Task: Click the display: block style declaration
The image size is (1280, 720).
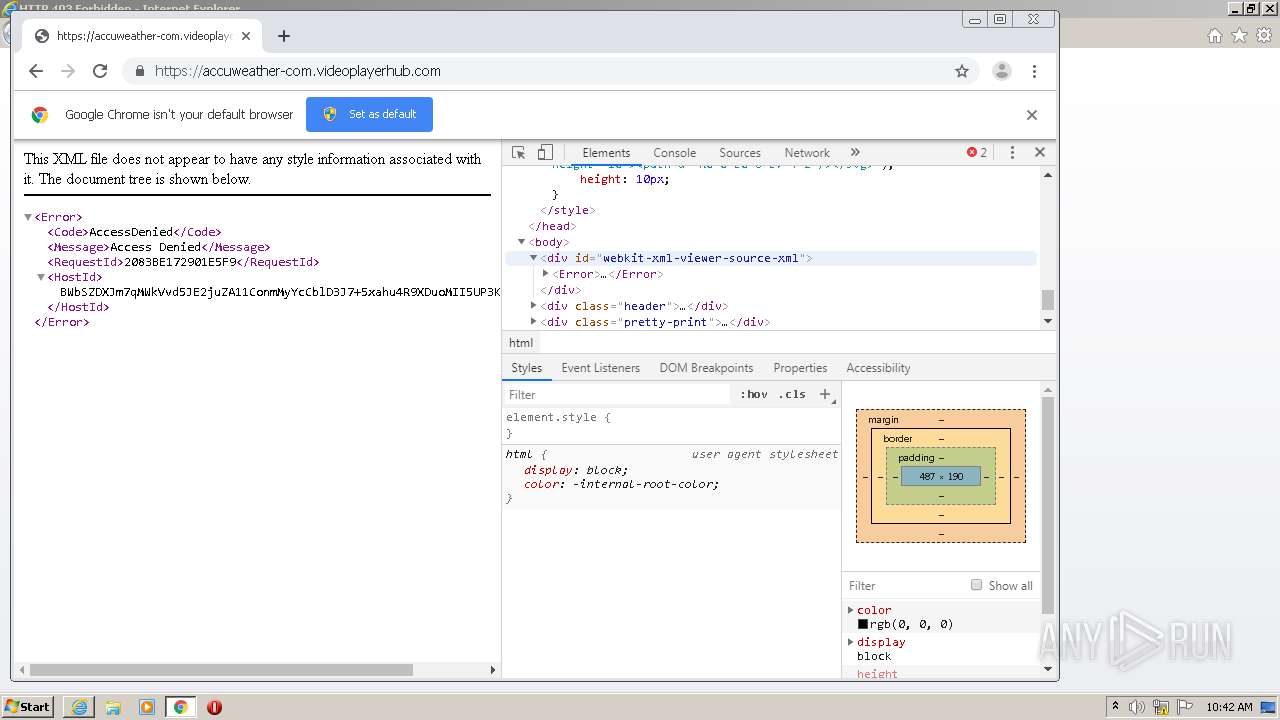Action: click(x=575, y=470)
